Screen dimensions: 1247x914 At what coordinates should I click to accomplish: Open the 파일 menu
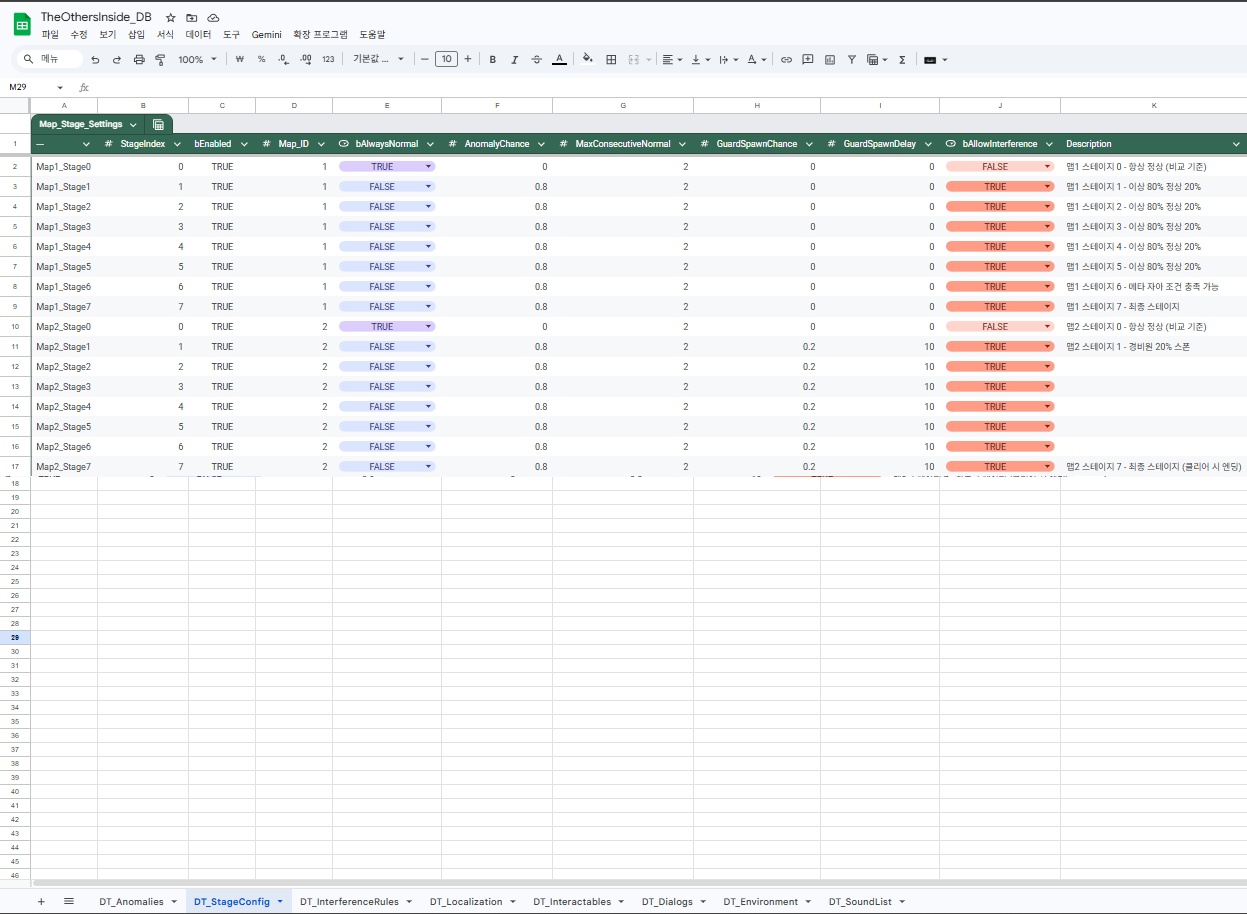click(x=50, y=34)
